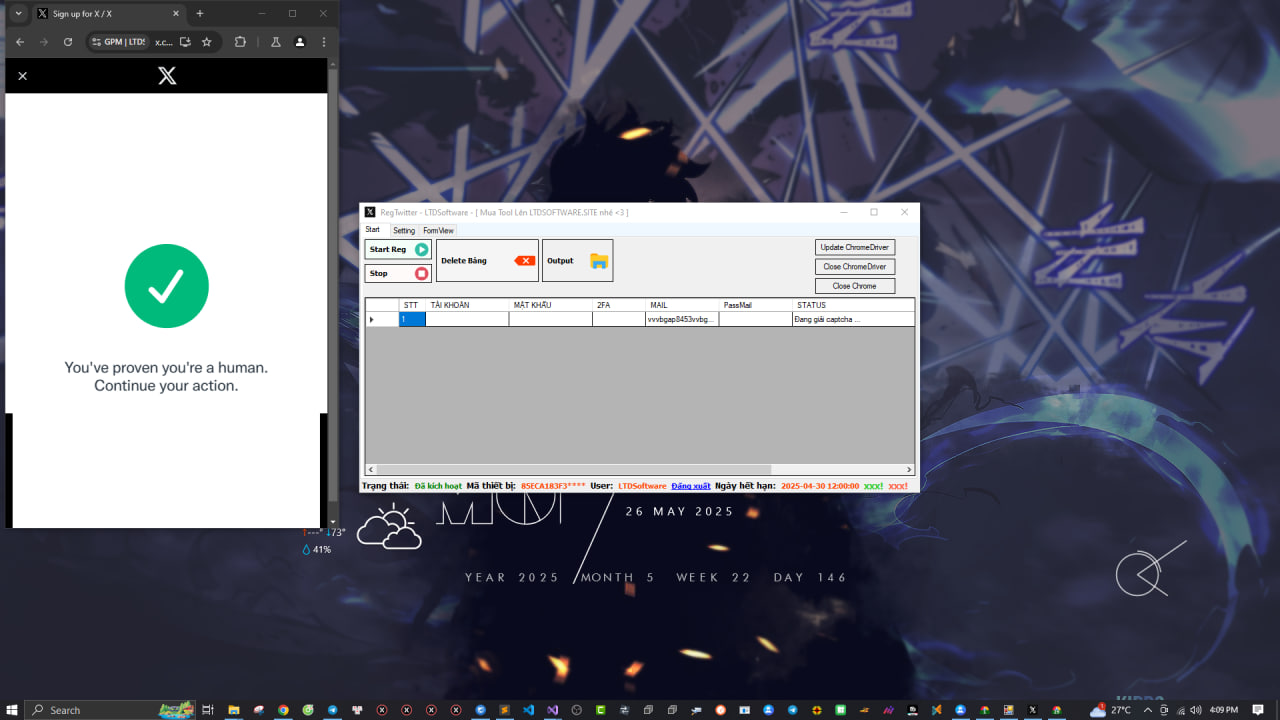Bookmark this page with the star icon
This screenshot has width=1280, height=720.
pyautogui.click(x=207, y=42)
